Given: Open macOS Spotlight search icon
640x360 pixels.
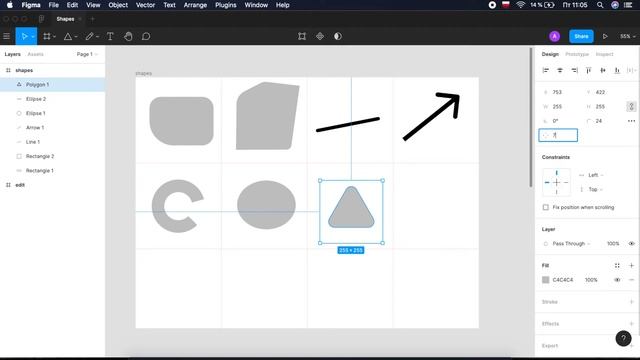Looking at the screenshot, I should point(600,5).
